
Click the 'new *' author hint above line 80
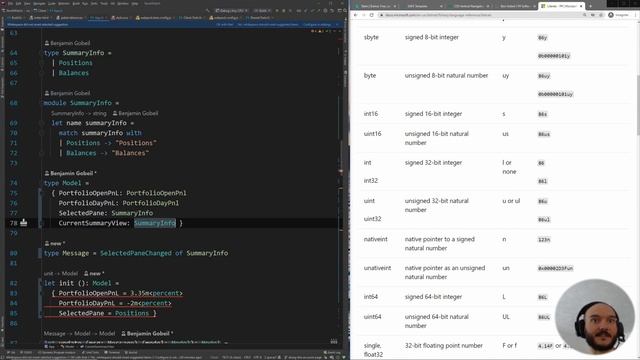[55, 243]
